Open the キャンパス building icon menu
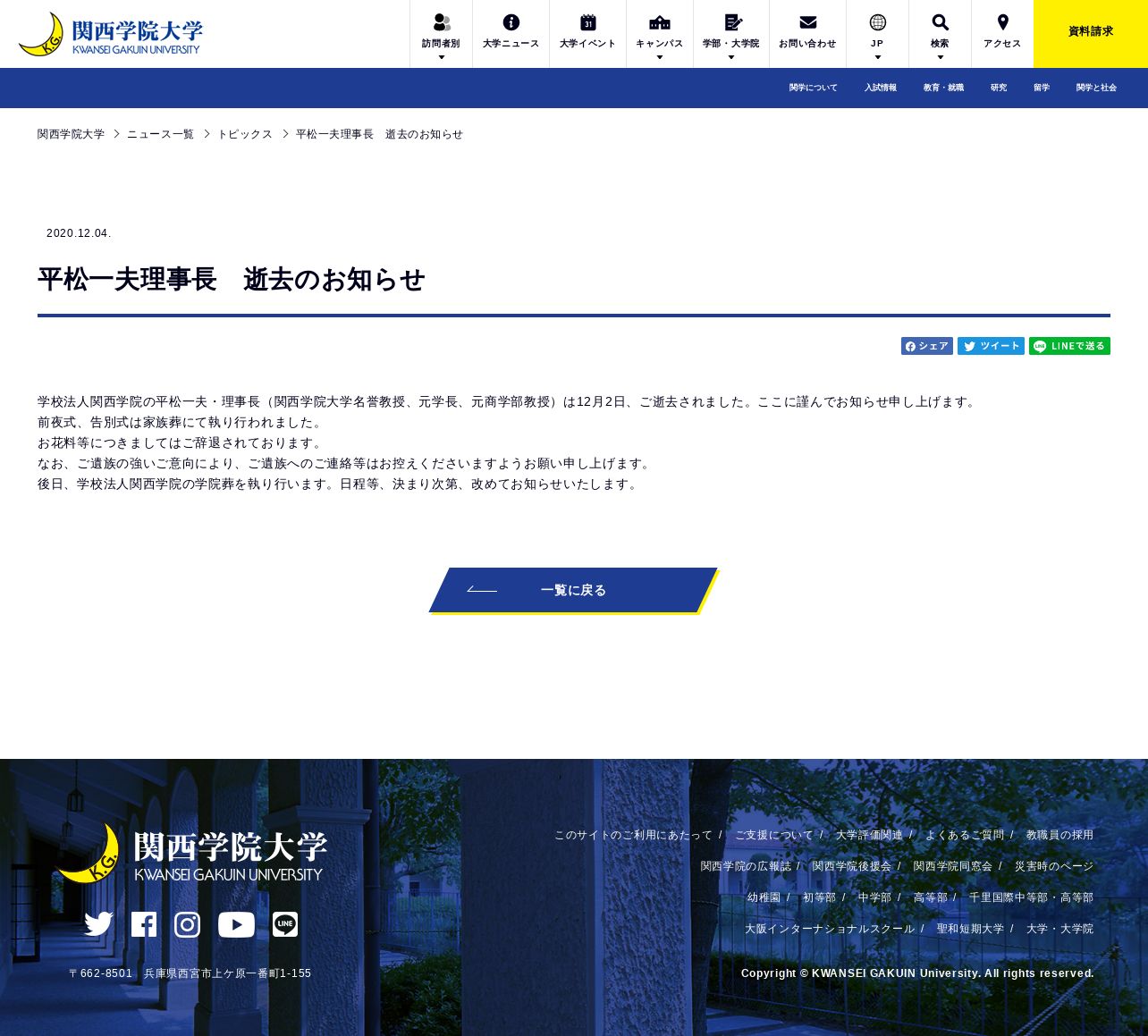 pyautogui.click(x=659, y=22)
